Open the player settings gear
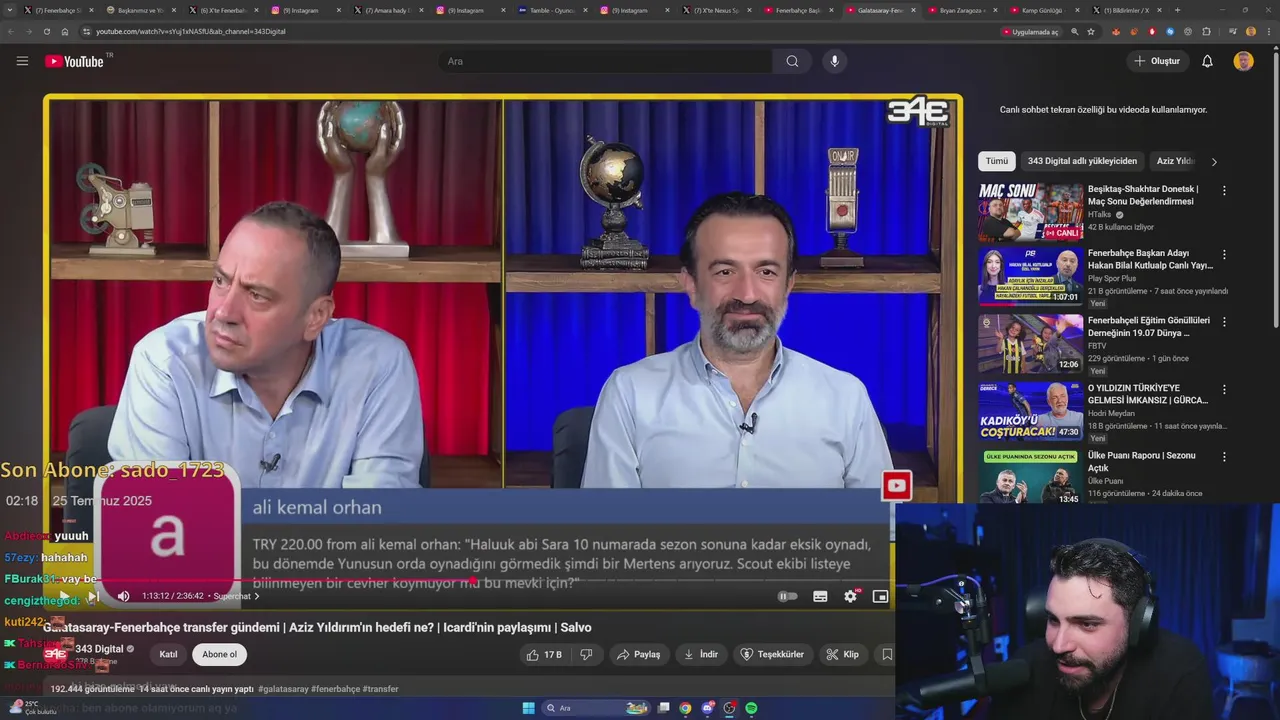Screen dimensions: 1280x720 click(x=850, y=596)
